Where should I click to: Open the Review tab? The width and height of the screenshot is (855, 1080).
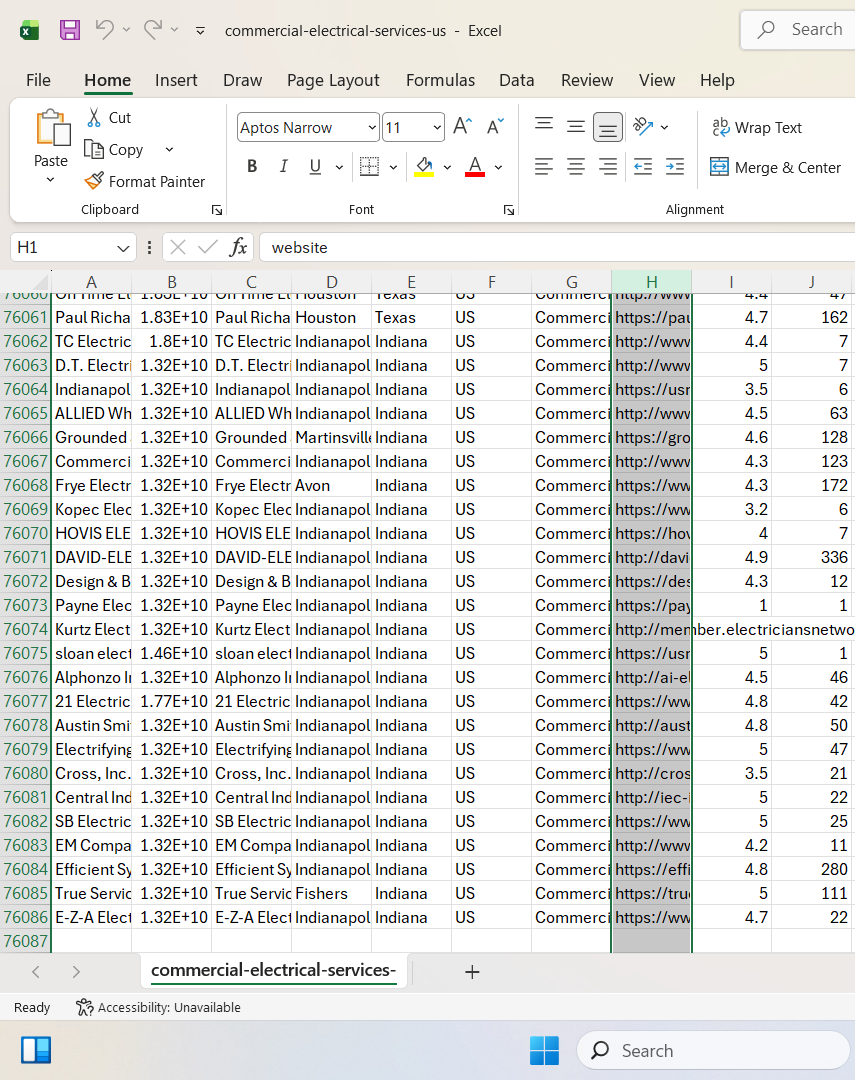pos(586,80)
